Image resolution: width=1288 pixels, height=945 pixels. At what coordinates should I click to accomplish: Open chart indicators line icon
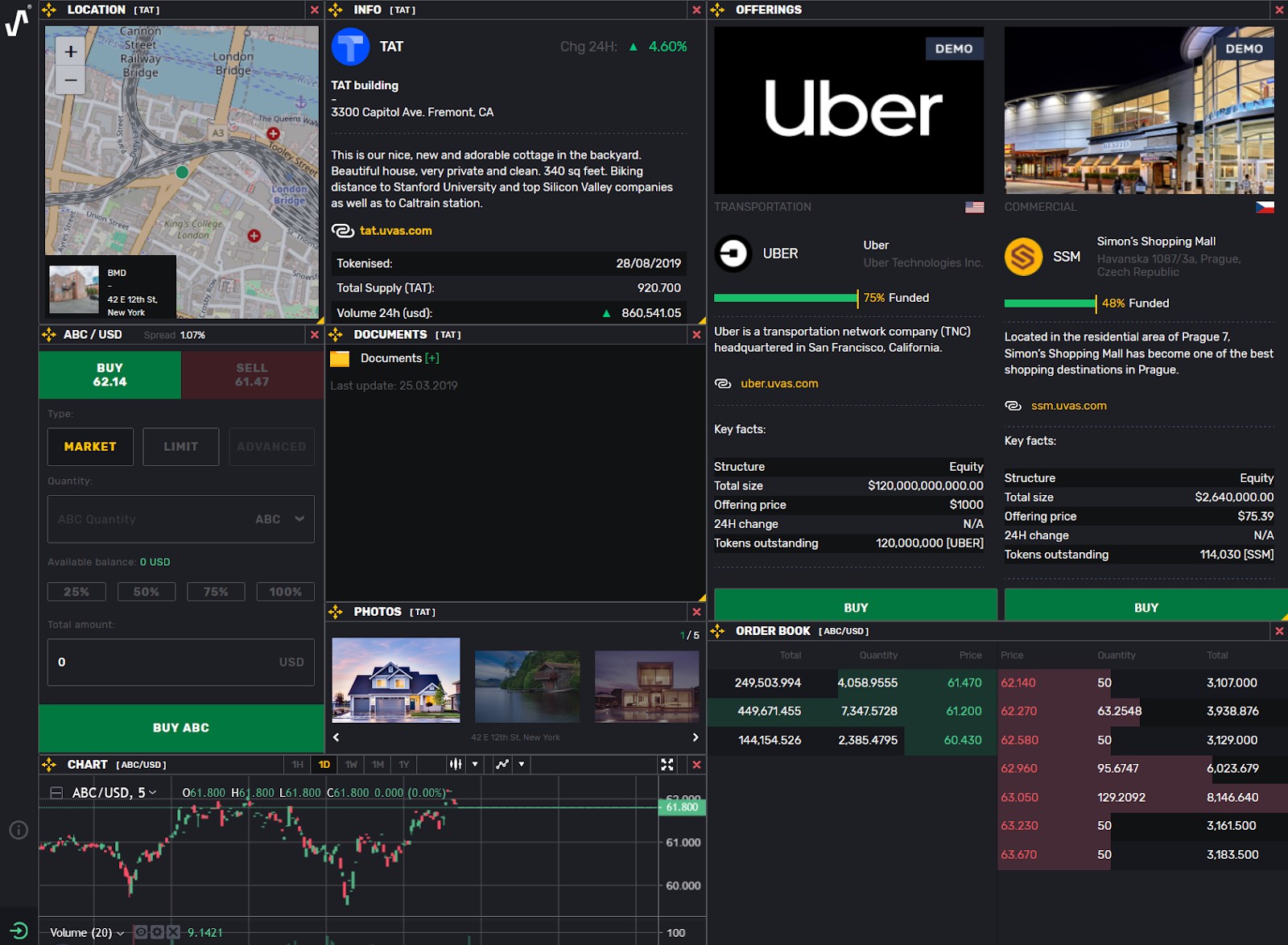click(x=502, y=764)
